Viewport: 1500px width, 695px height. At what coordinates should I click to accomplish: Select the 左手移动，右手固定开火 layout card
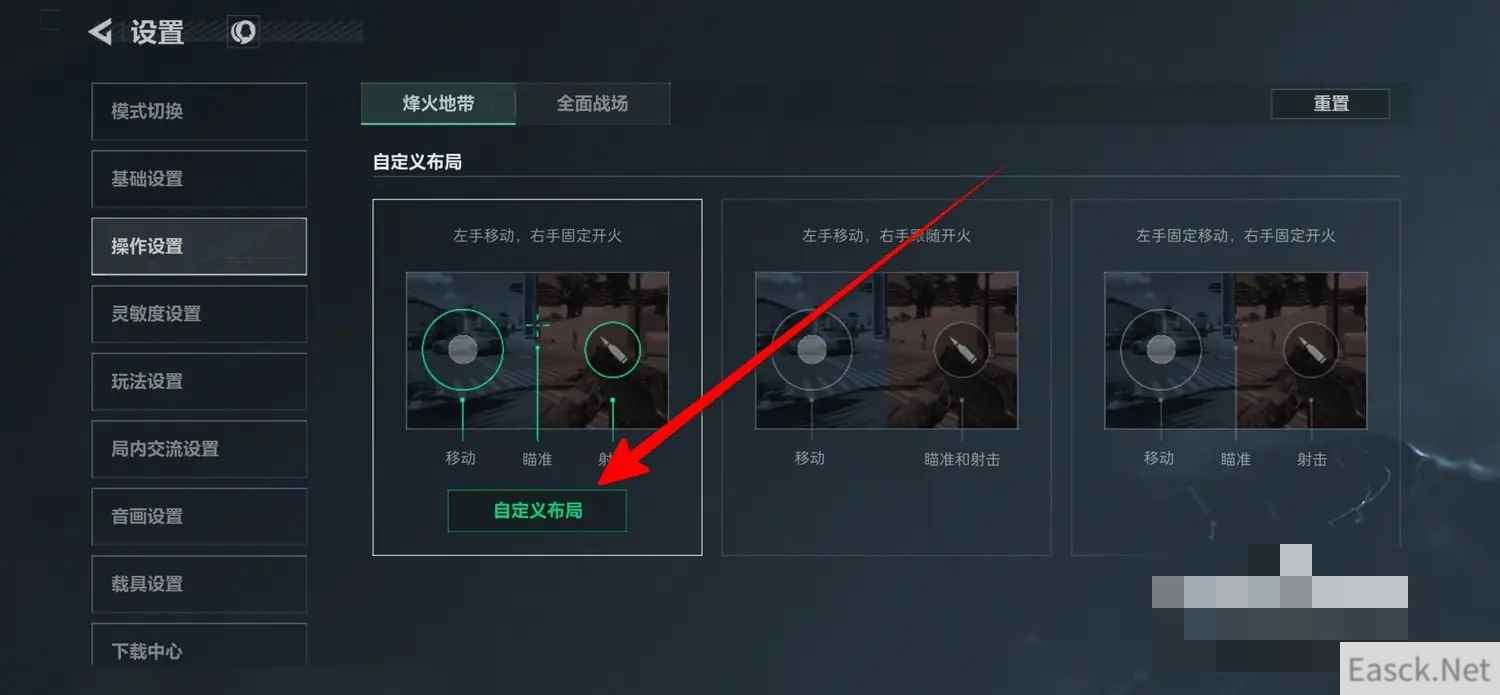537,377
